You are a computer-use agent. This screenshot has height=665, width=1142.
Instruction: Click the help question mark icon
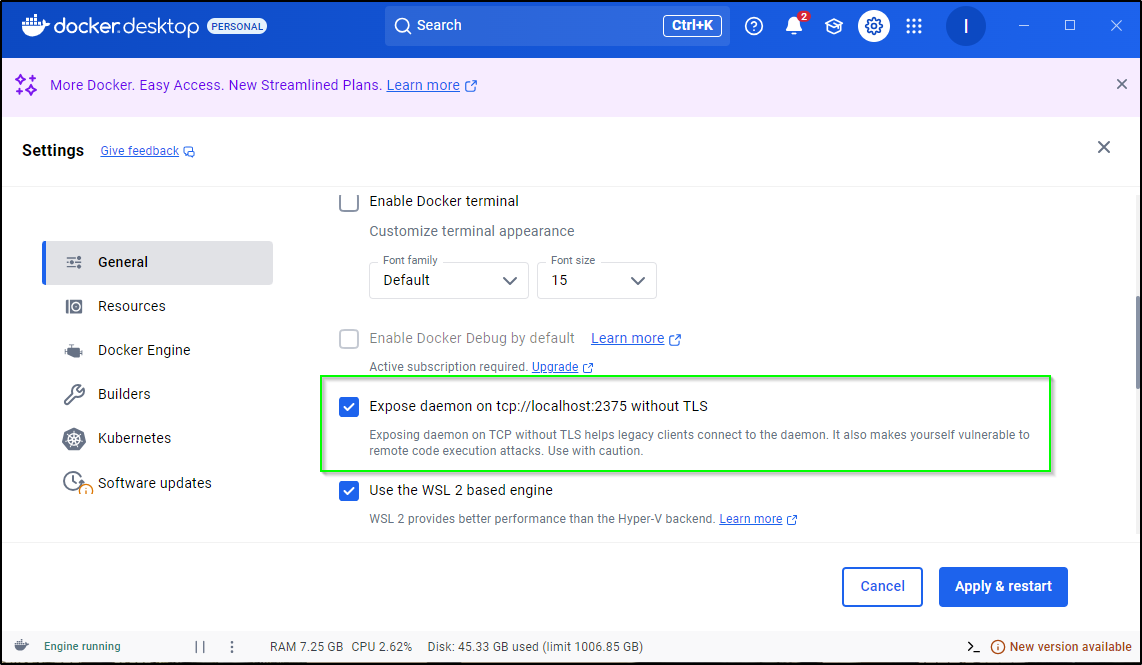tap(754, 26)
